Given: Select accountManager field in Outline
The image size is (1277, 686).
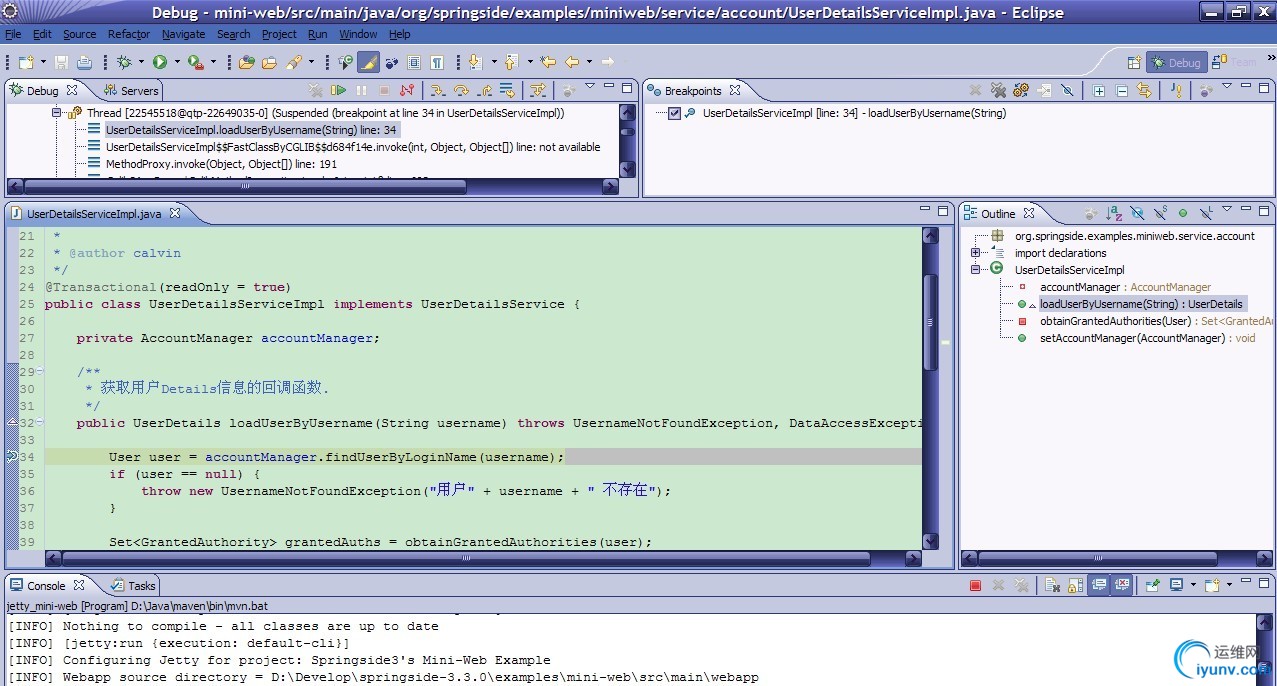Looking at the screenshot, I should point(1125,287).
